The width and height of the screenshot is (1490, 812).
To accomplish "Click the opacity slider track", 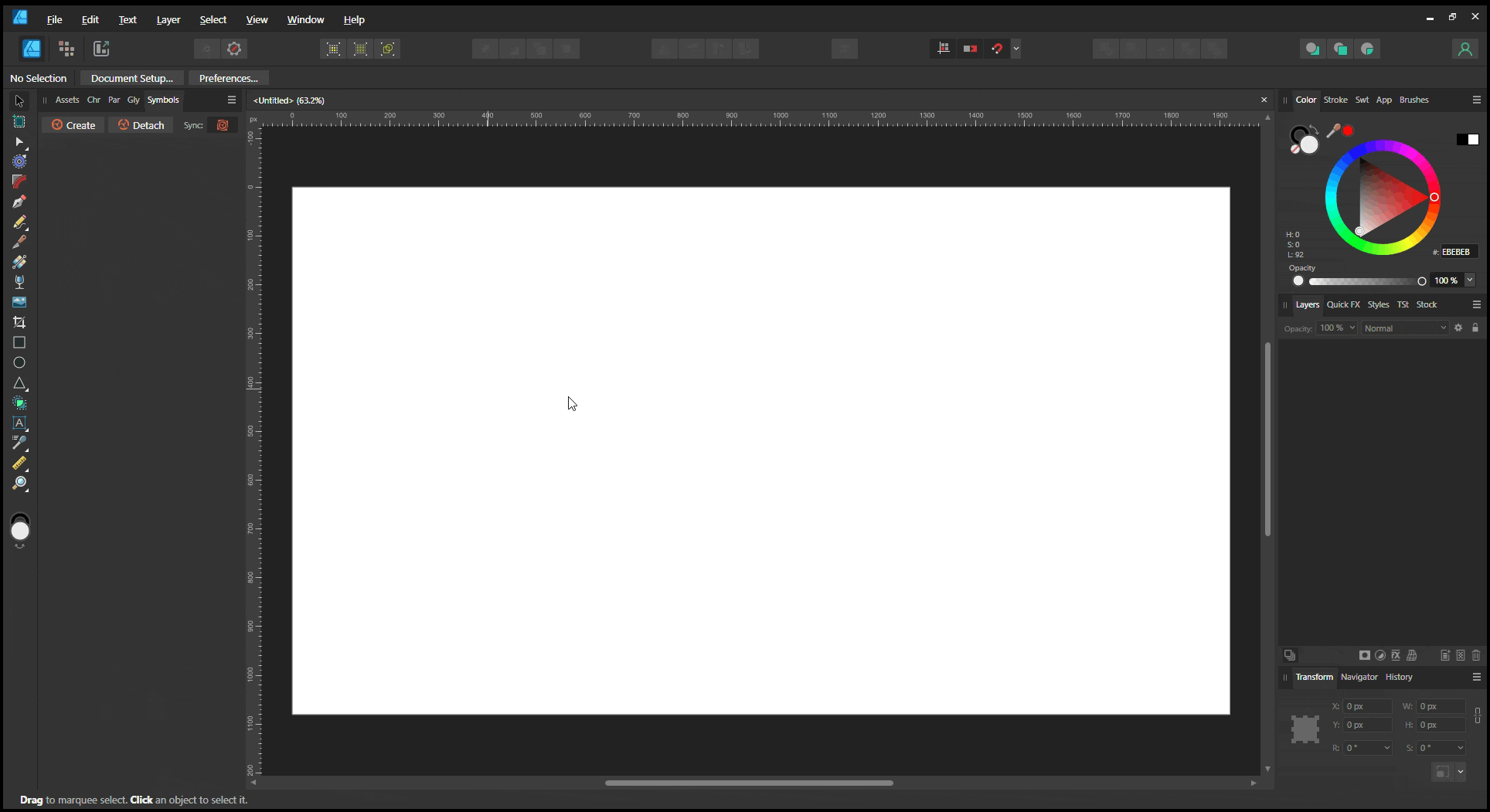I will pos(1365,281).
